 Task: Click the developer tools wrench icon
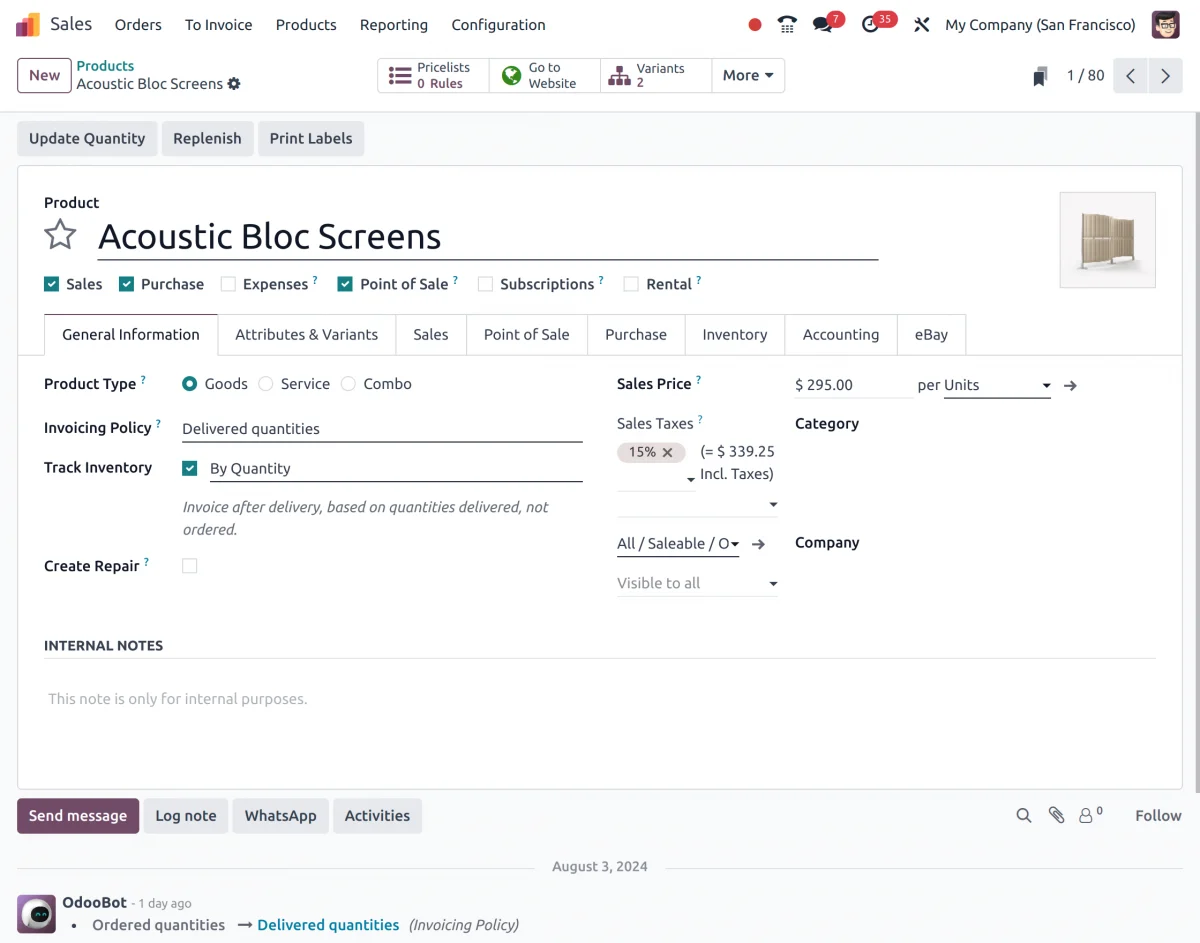pyautogui.click(x=921, y=24)
